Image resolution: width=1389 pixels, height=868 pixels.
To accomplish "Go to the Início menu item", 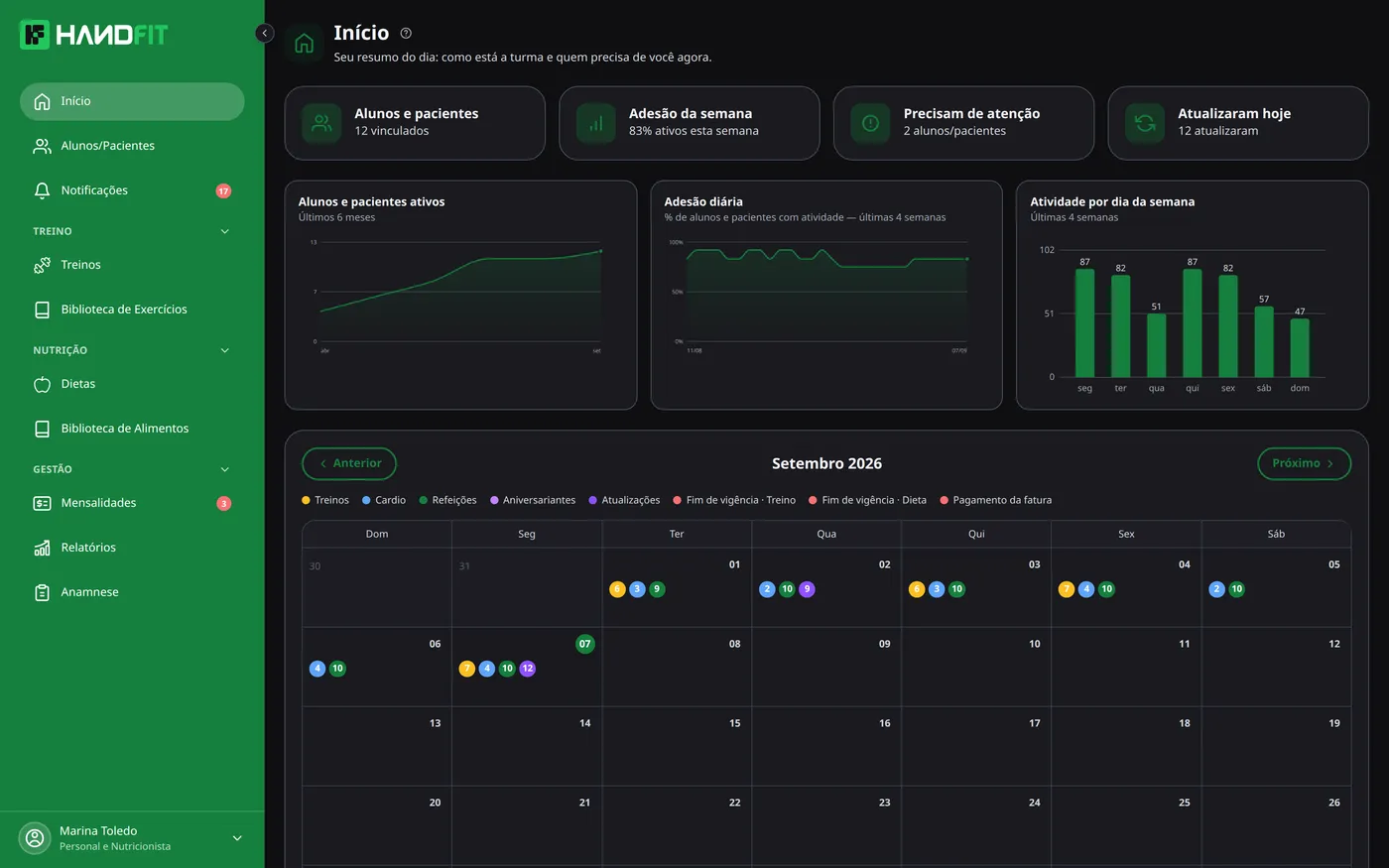I will 132,101.
